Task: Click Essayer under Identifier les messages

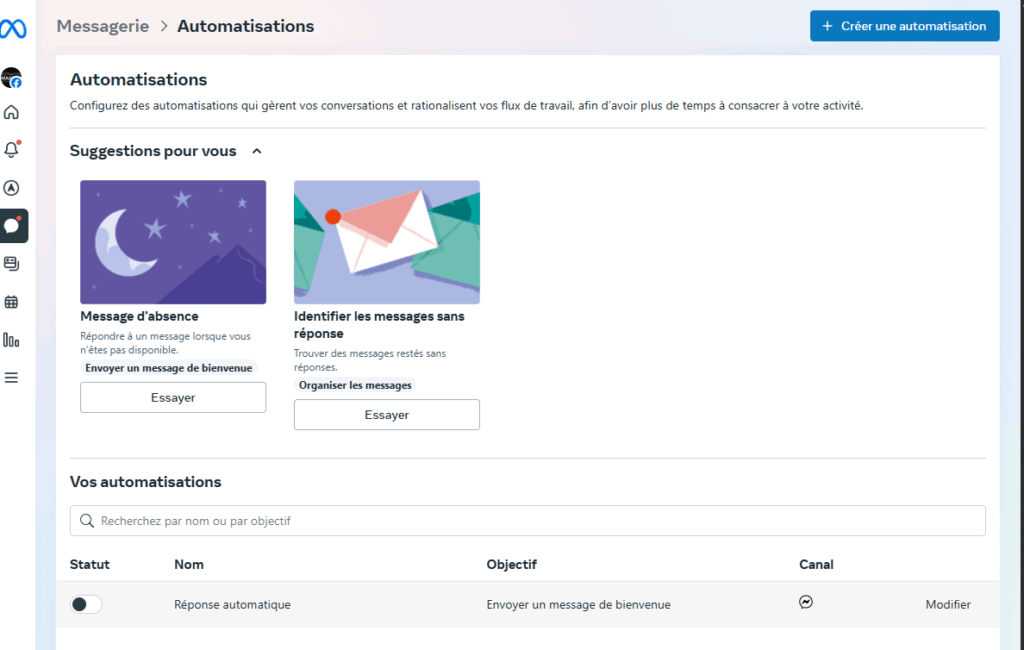Action: 386,415
